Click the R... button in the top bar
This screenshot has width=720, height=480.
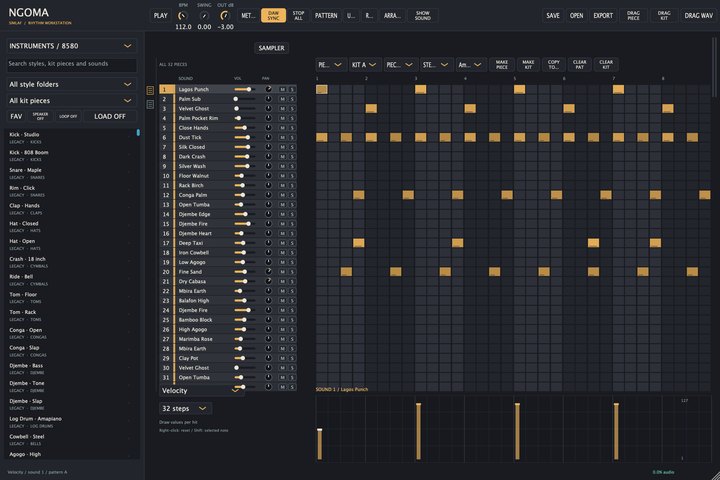(369, 16)
